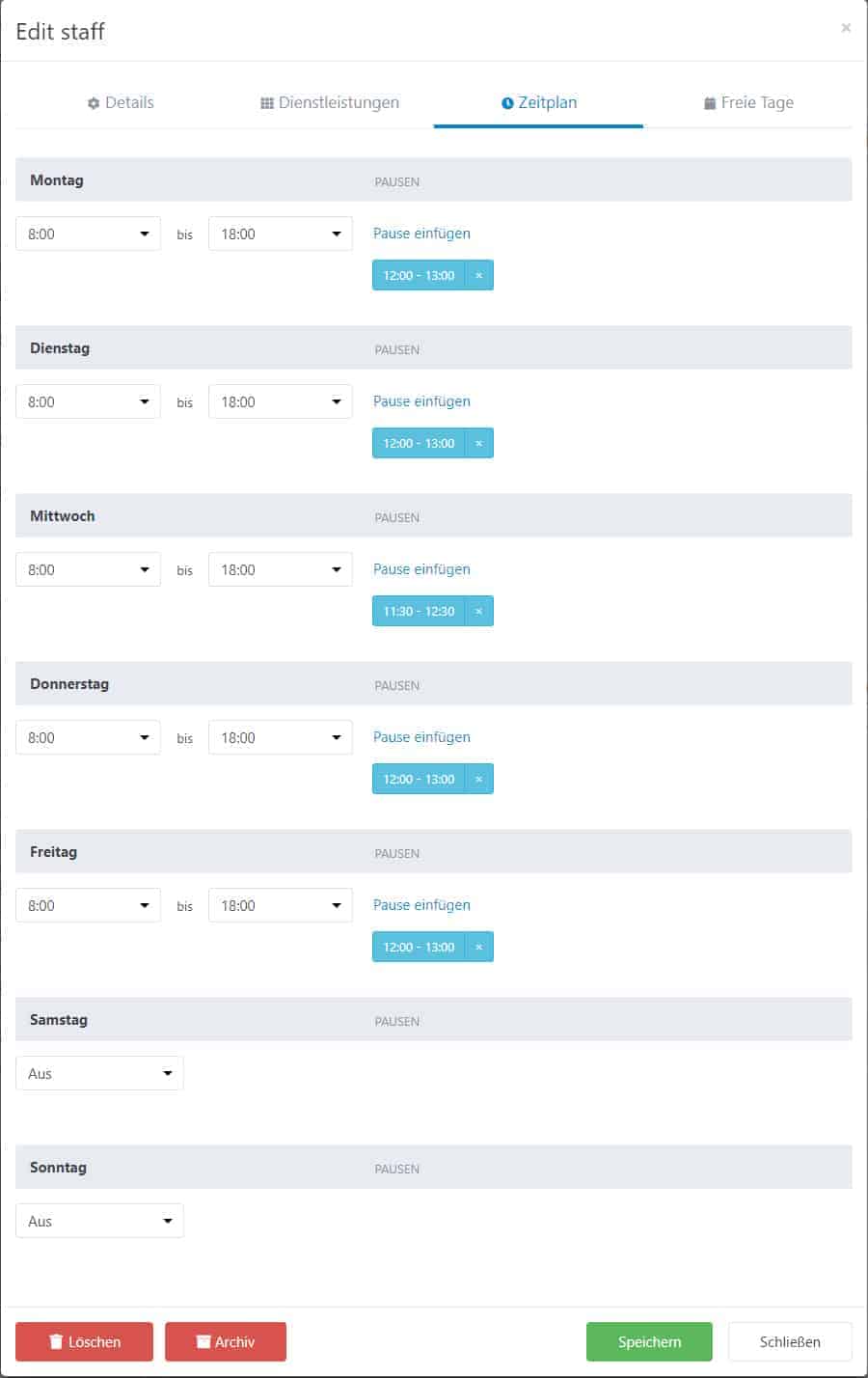Close the Edit staff dialog with x

(846, 28)
